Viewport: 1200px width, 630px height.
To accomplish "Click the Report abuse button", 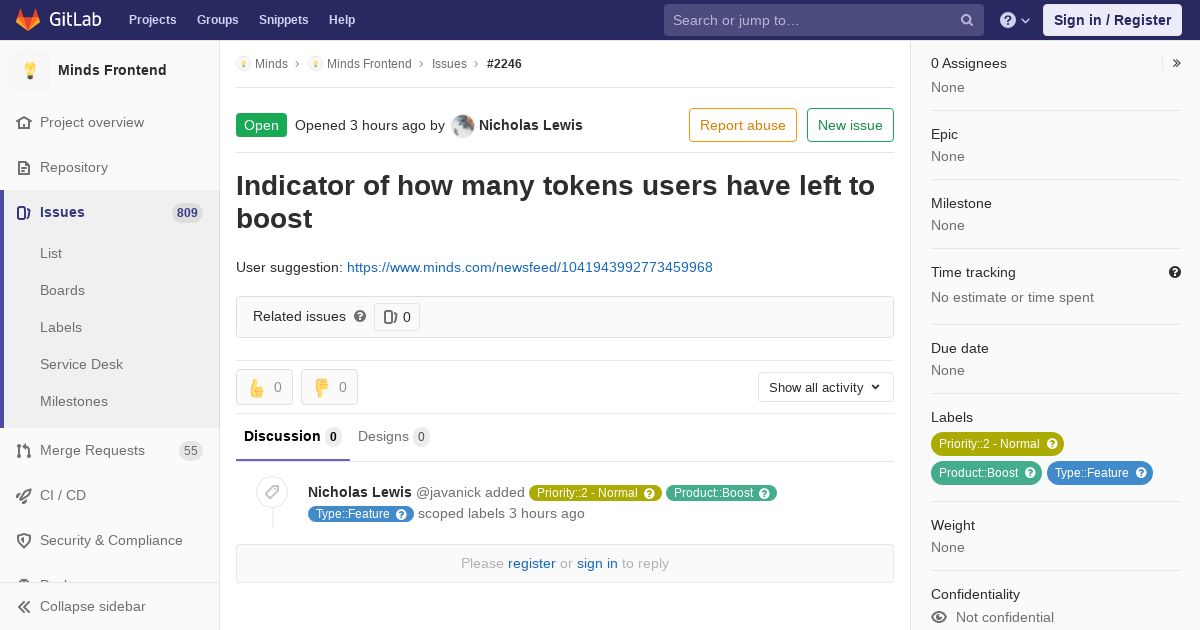I will pos(743,125).
